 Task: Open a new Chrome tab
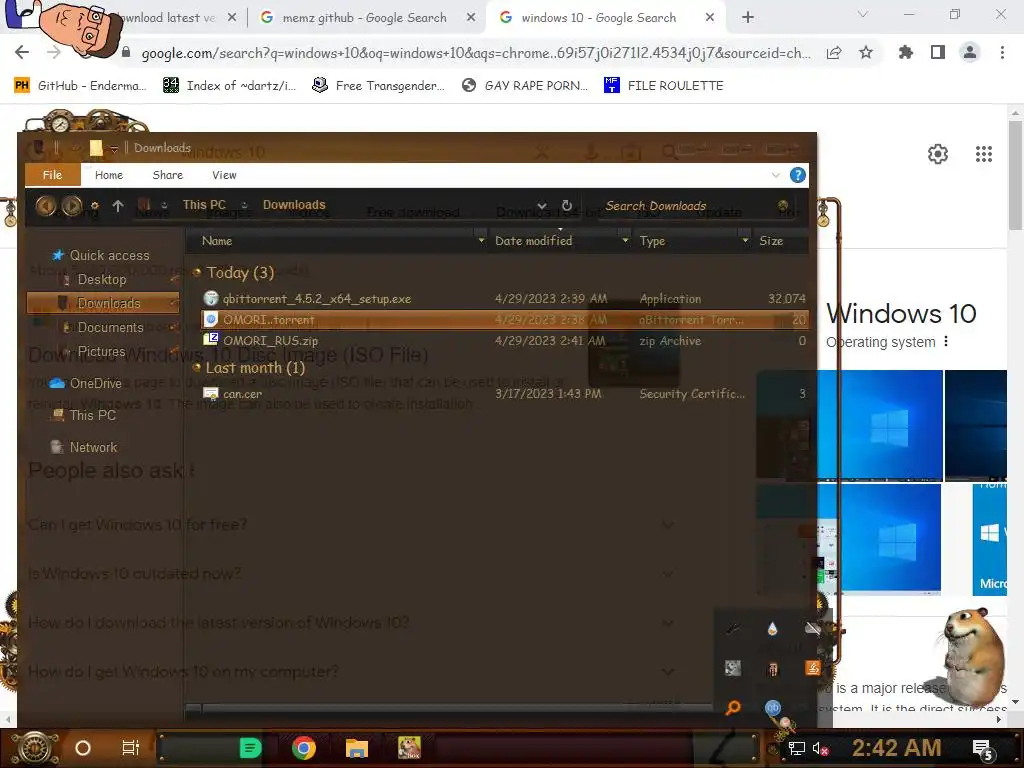[x=748, y=18]
